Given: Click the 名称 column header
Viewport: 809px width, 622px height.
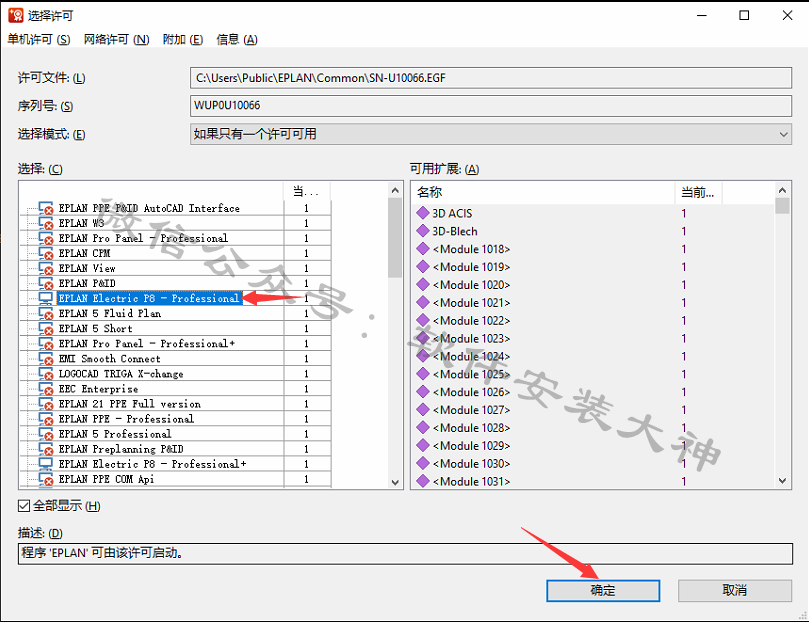Looking at the screenshot, I should 543,192.
